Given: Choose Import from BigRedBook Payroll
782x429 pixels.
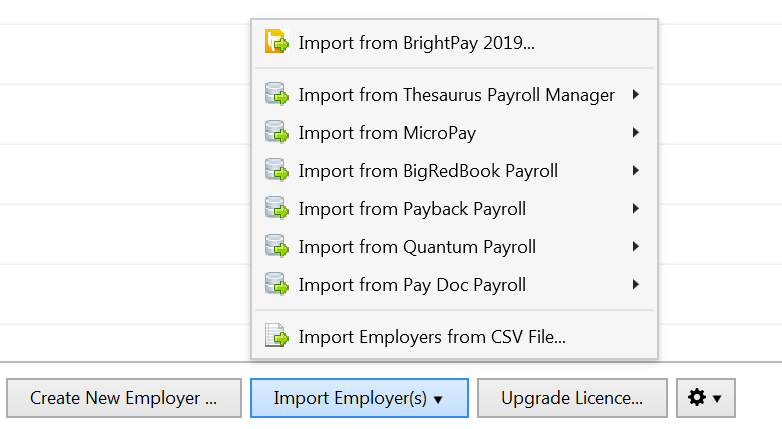Looking at the screenshot, I should pos(454,171).
